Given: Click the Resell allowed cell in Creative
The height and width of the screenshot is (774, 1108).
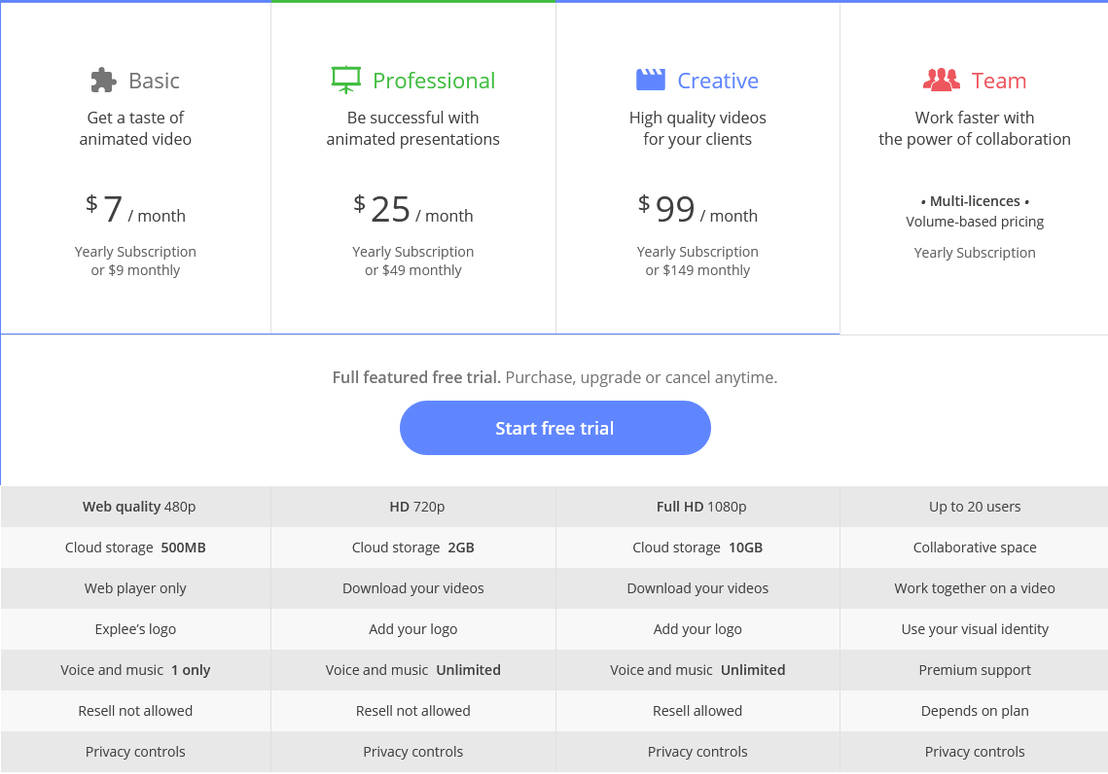Looking at the screenshot, I should coord(697,711).
